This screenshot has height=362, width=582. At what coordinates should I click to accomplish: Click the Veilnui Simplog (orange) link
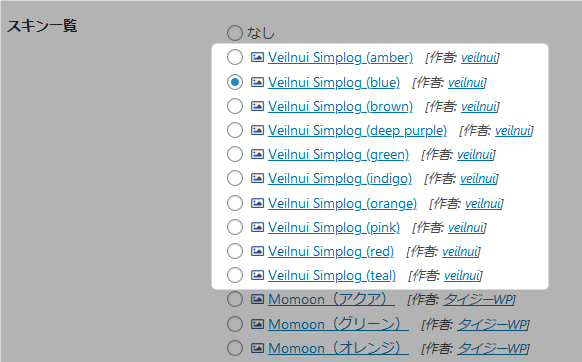[342, 203]
